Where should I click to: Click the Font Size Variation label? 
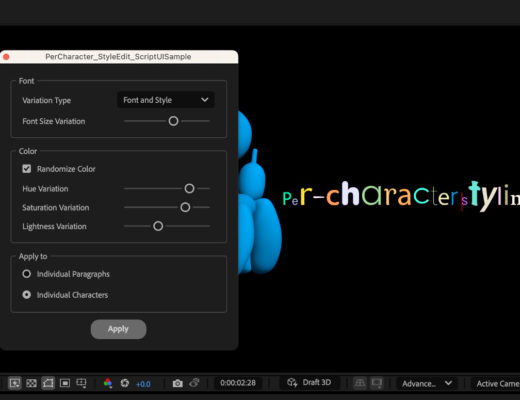coord(54,121)
